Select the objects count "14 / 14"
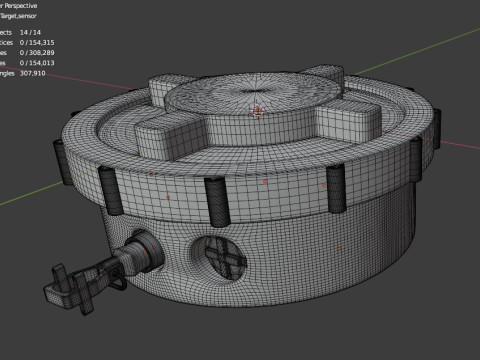 [30, 32]
